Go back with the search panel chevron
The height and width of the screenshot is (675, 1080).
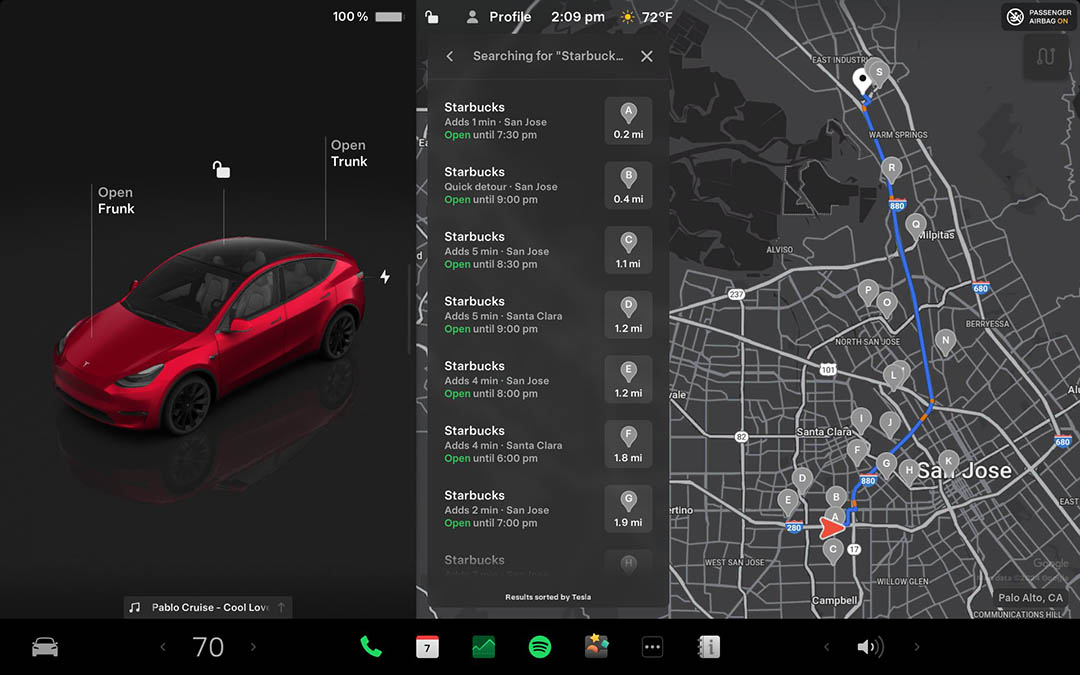(449, 56)
